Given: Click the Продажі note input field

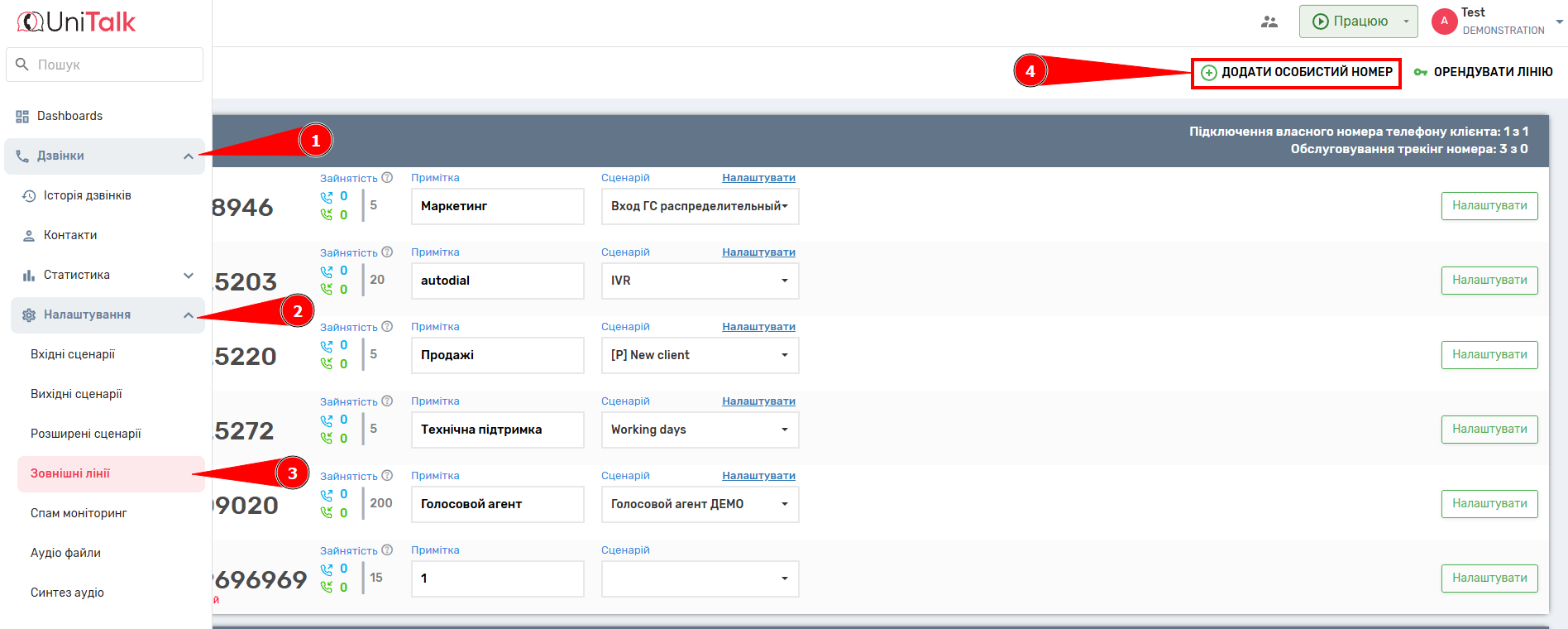Looking at the screenshot, I should tap(497, 355).
